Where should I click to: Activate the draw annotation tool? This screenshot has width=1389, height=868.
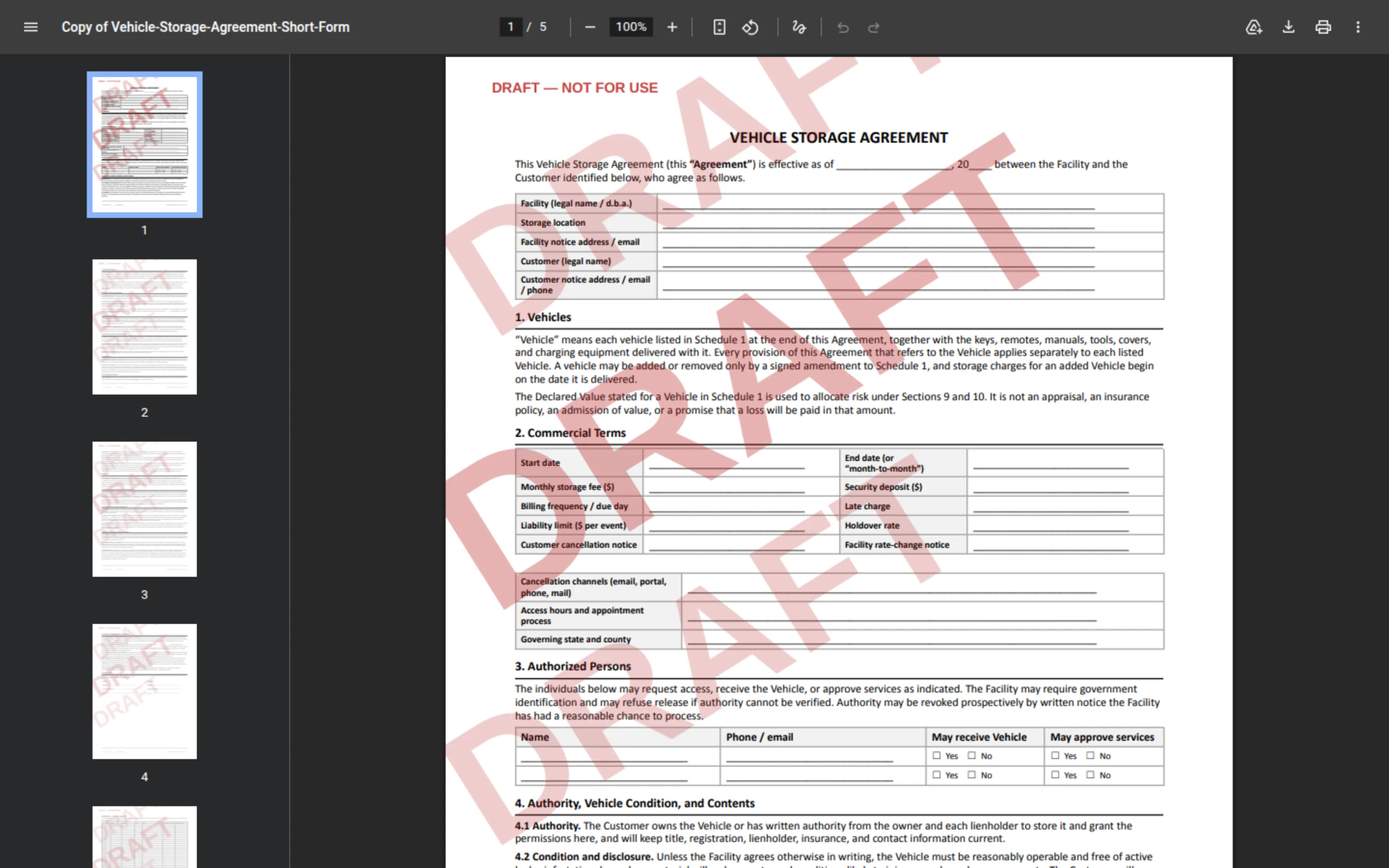click(799, 27)
